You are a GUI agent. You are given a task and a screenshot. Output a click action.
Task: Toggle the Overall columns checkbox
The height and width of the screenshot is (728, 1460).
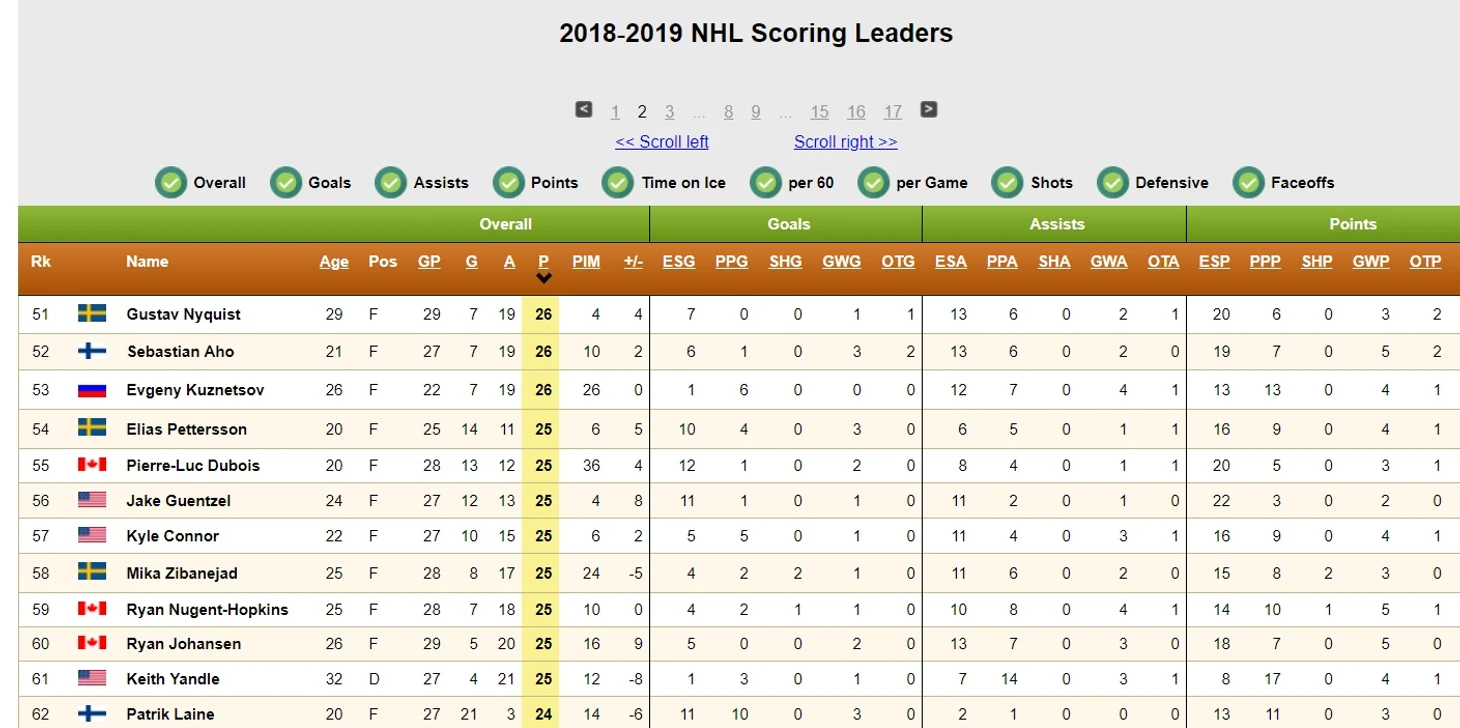tap(172, 183)
